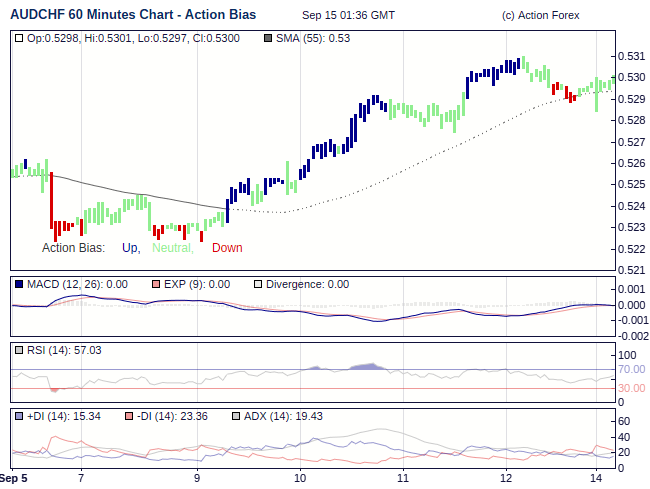
Task: Select the red 'Down' action bias label
Action: [x=227, y=248]
